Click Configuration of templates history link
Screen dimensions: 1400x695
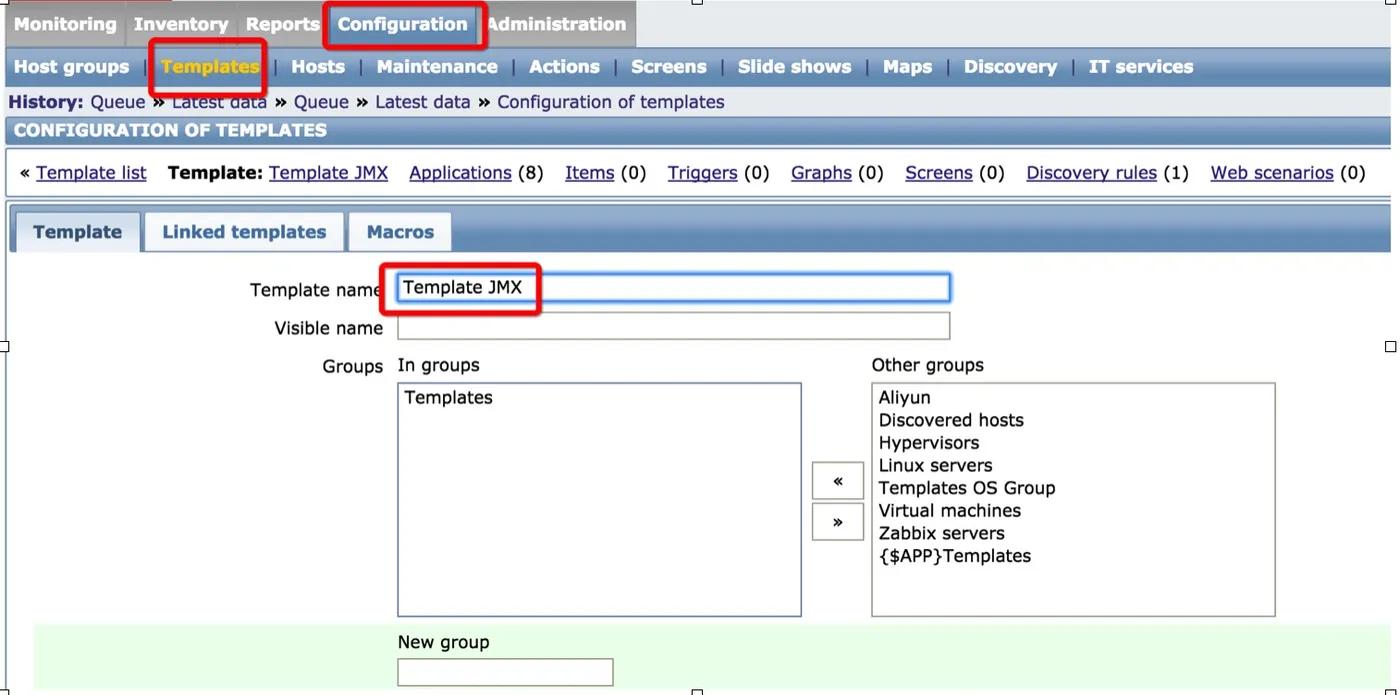(x=611, y=102)
